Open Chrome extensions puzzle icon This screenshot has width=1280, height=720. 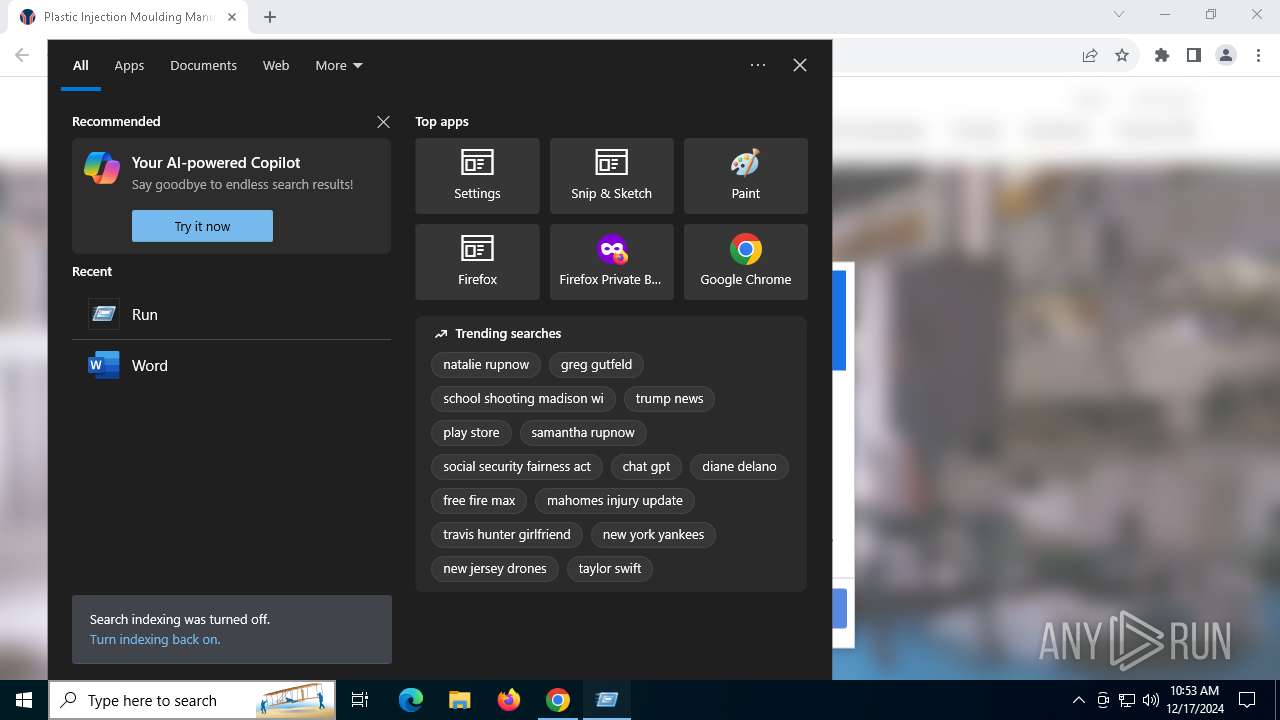[x=1162, y=56]
